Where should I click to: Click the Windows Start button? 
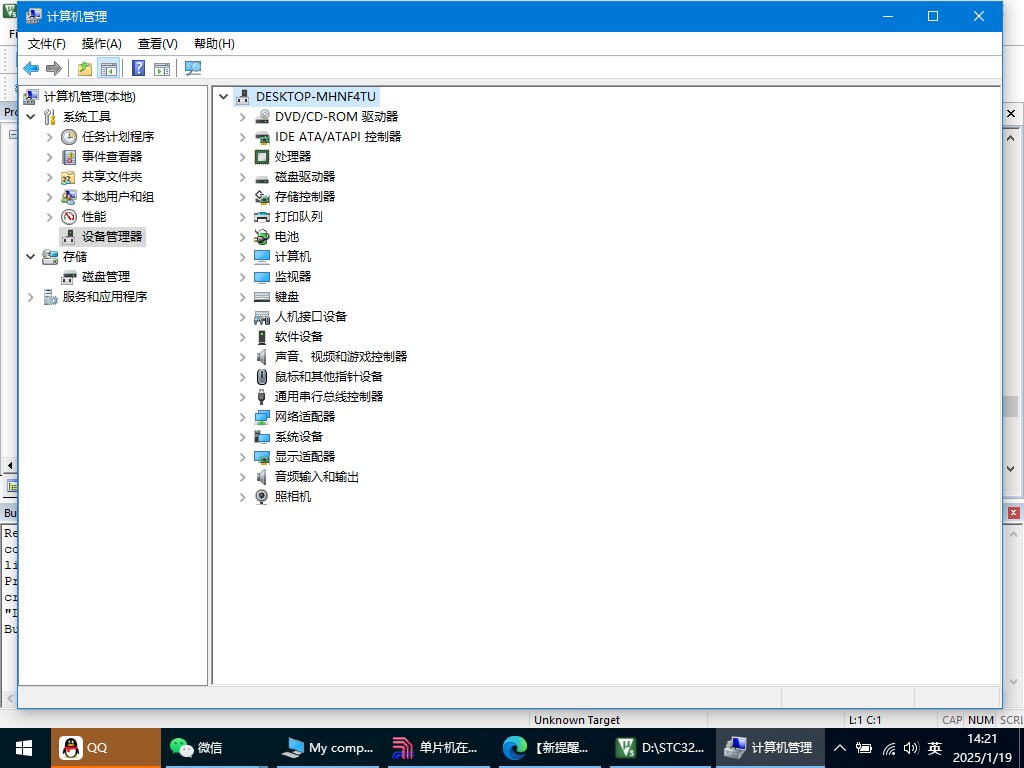[x=24, y=747]
